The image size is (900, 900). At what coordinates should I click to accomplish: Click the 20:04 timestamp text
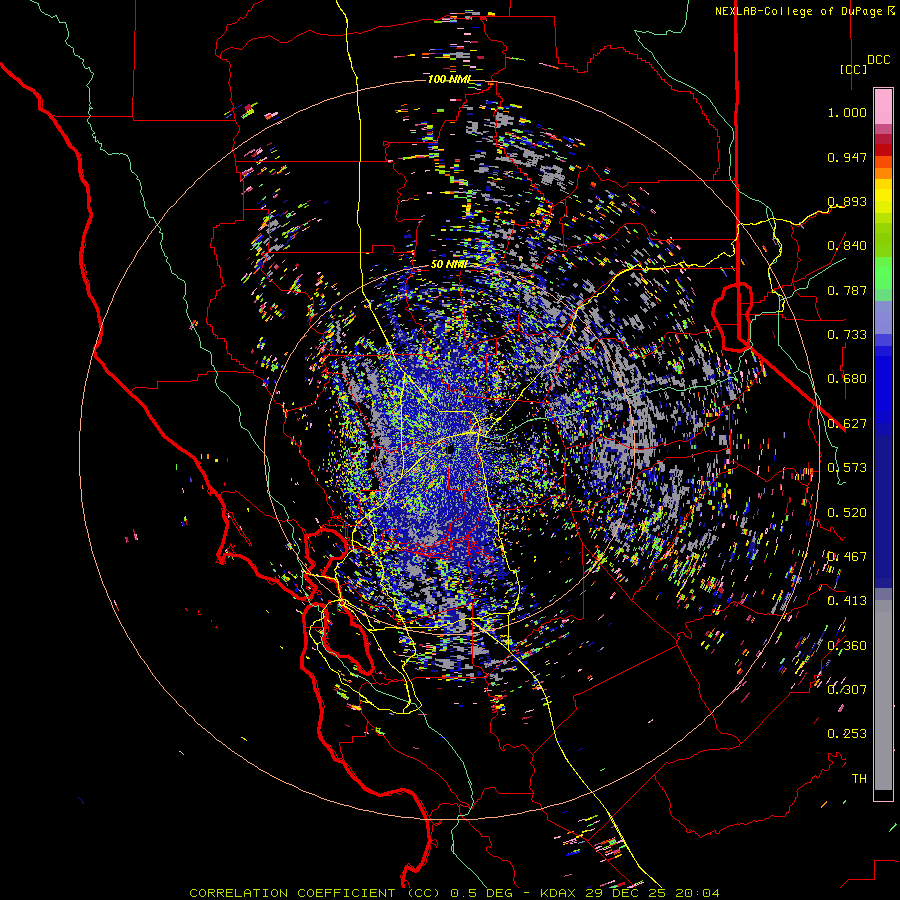point(697,893)
